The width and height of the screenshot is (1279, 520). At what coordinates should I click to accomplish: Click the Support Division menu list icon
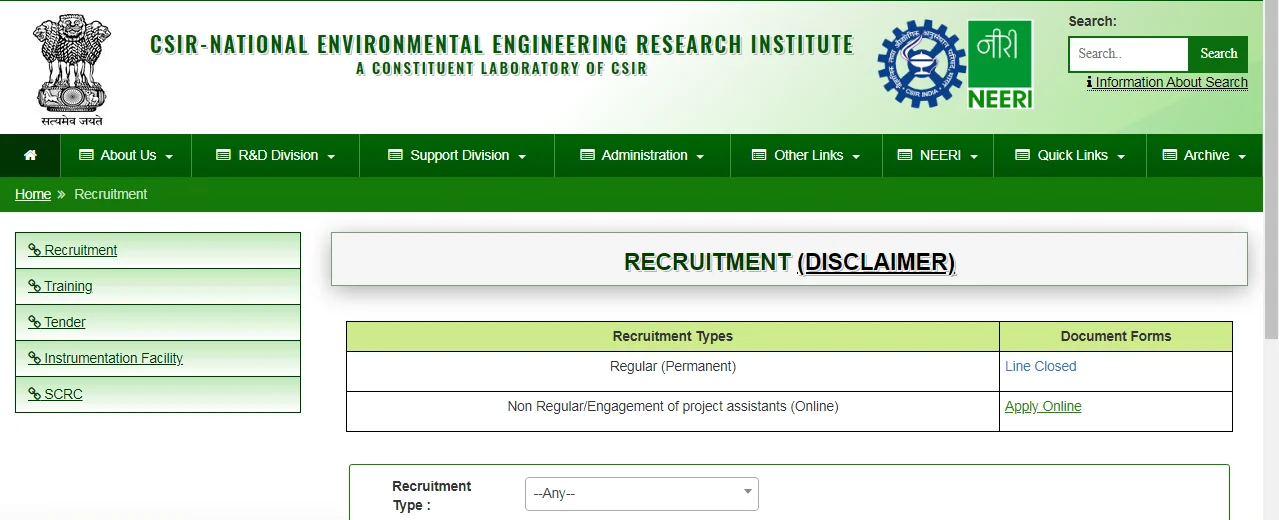pyautogui.click(x=395, y=155)
